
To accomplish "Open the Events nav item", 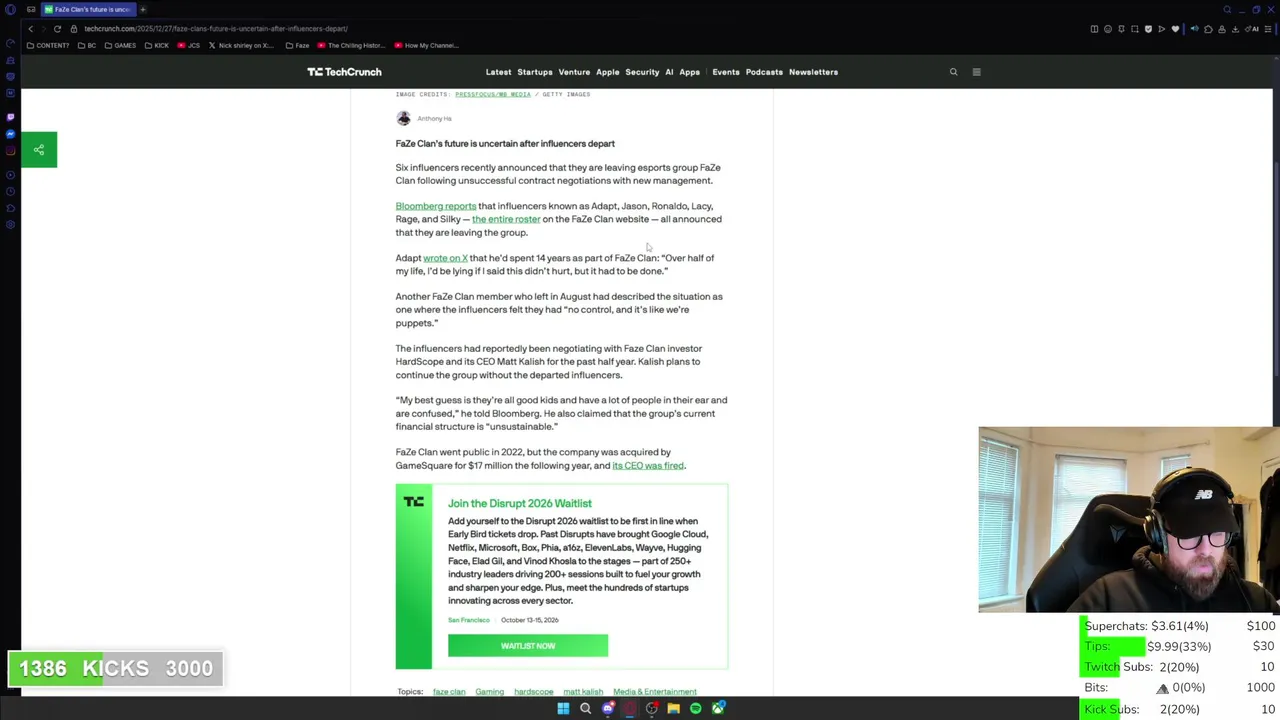I will pyautogui.click(x=725, y=72).
